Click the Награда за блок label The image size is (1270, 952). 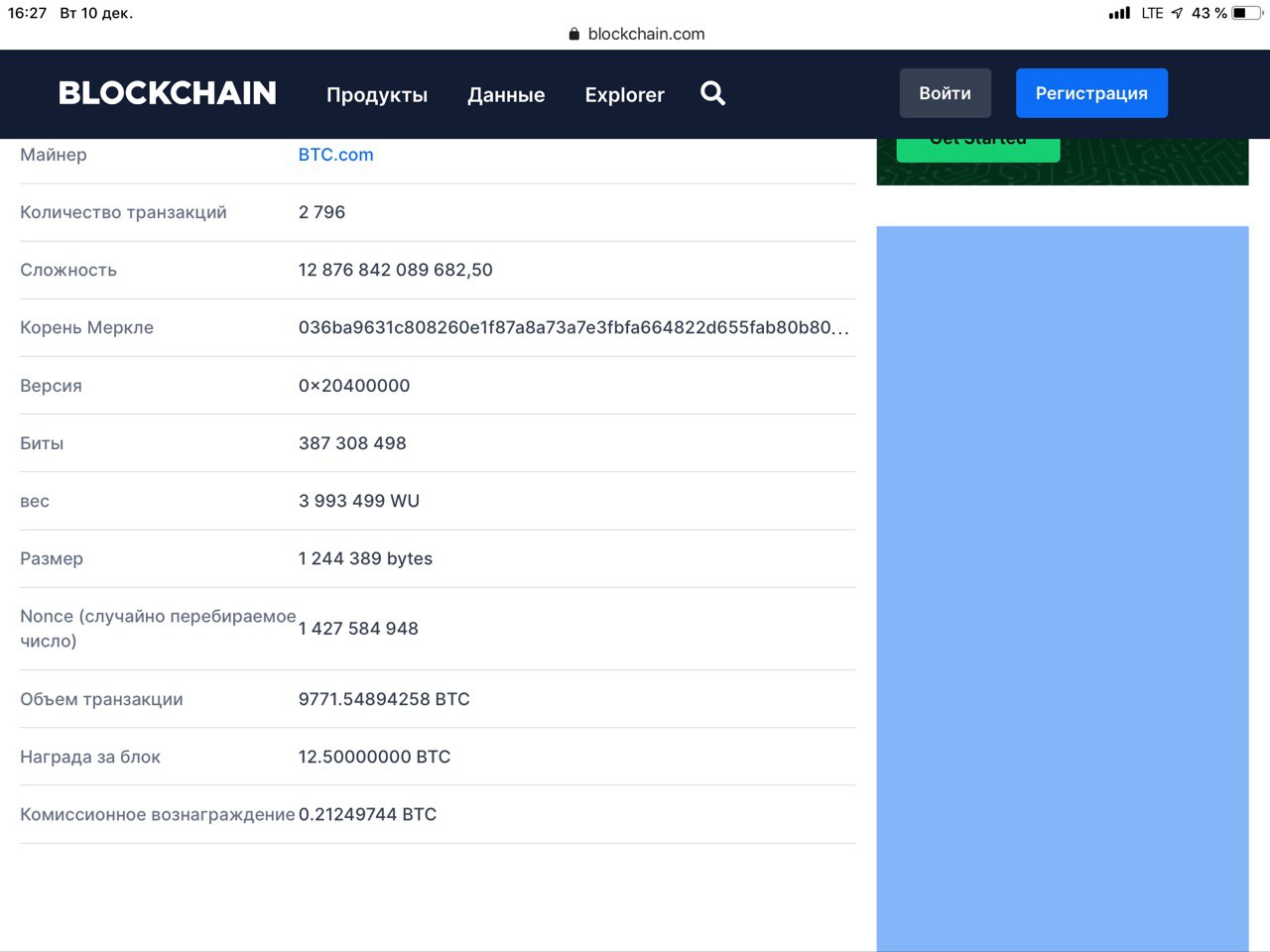tap(90, 757)
